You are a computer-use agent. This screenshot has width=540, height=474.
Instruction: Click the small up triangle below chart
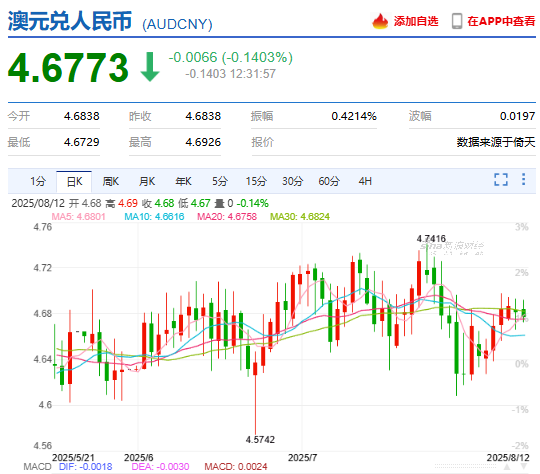507,467
